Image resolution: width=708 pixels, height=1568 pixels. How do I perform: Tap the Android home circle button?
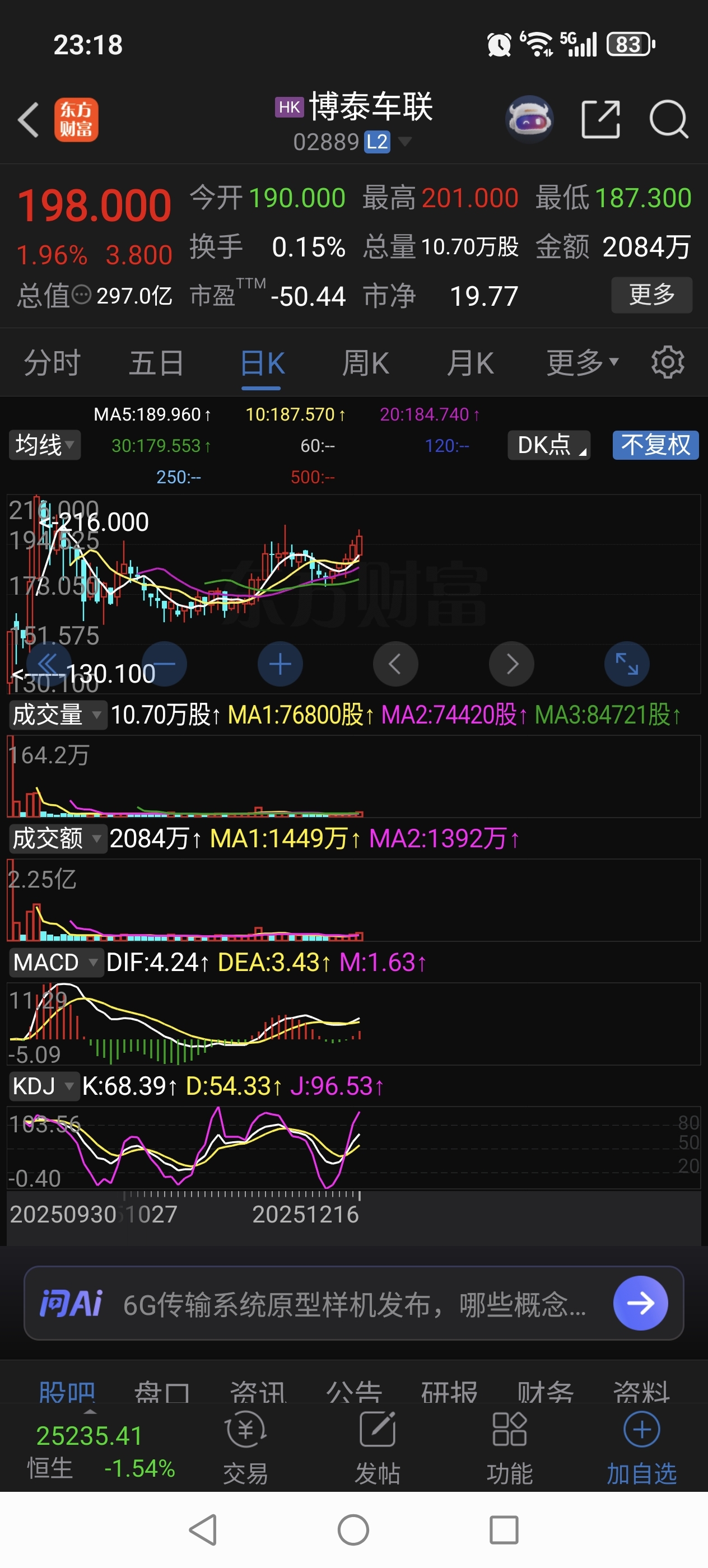pyautogui.click(x=353, y=1530)
